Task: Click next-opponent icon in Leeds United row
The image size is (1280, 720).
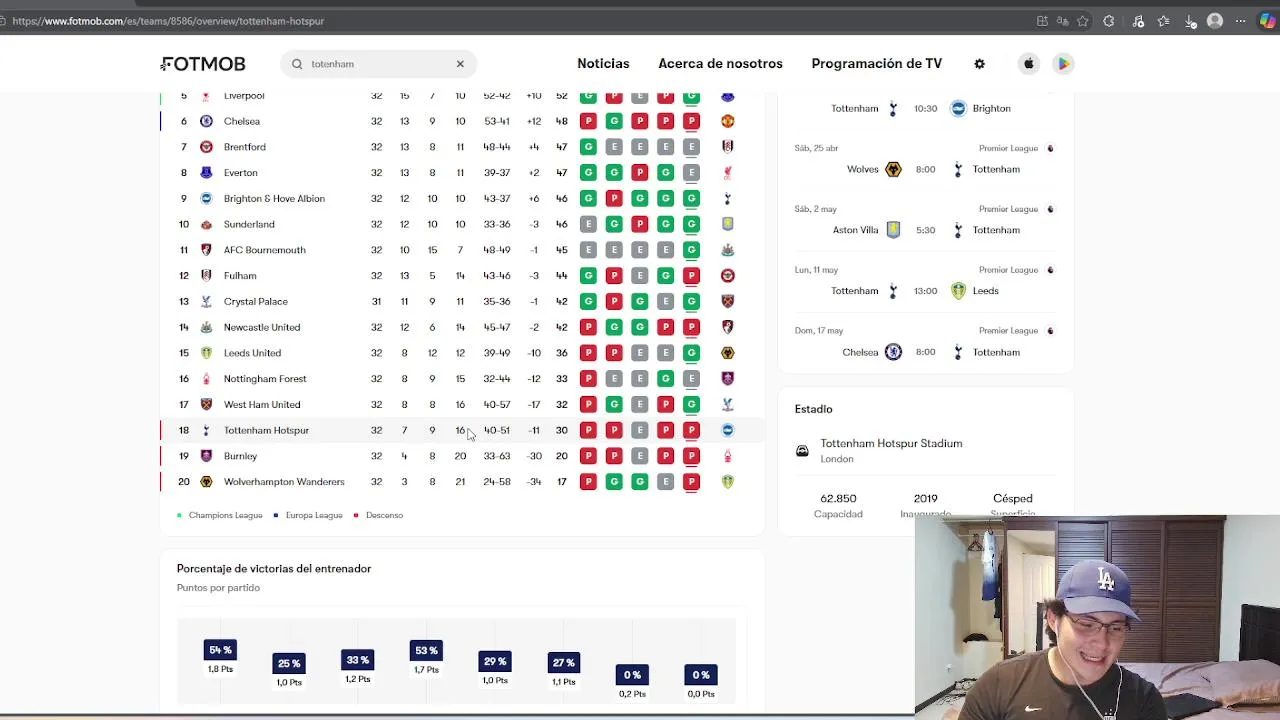Action: (x=727, y=353)
